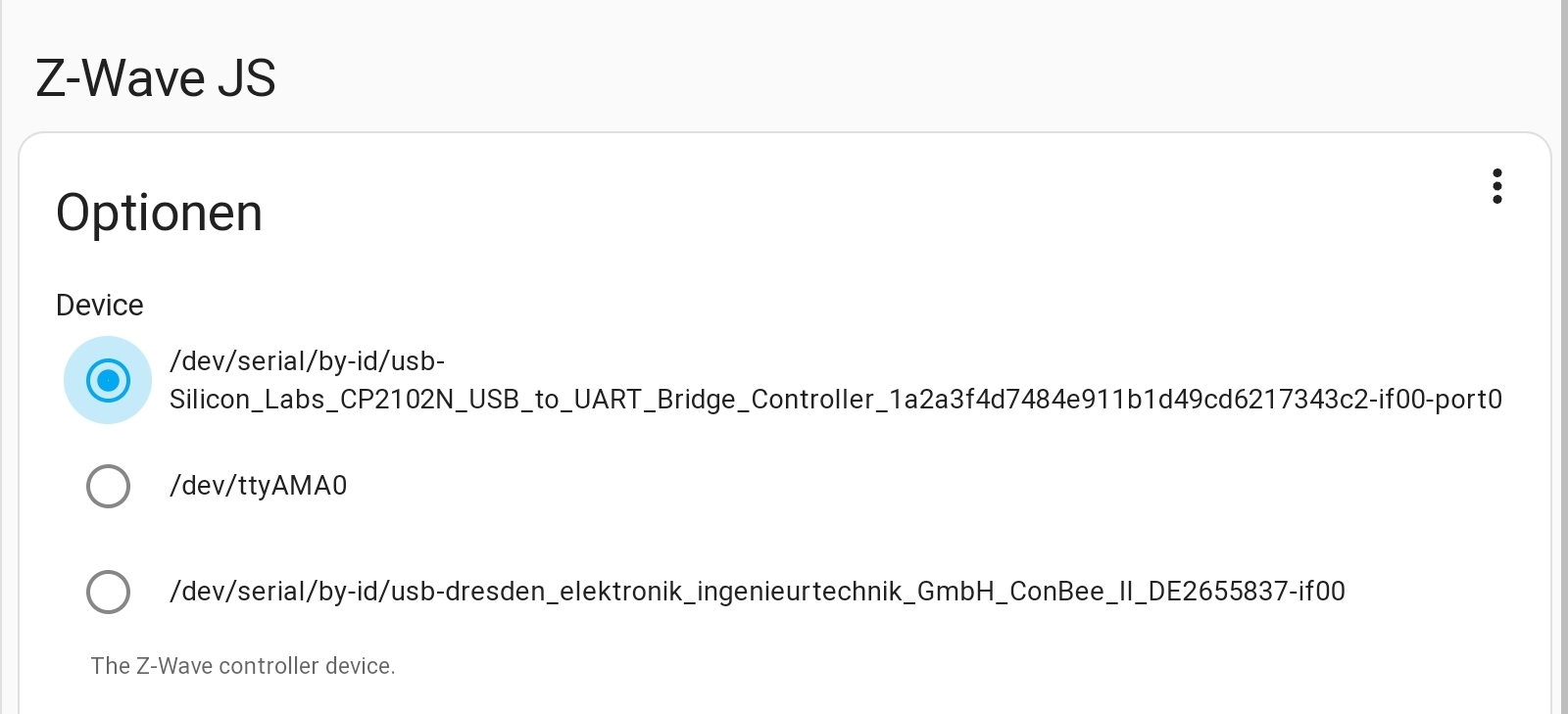The width and height of the screenshot is (1568, 714).
Task: Click the Device section label
Action: coord(99,305)
